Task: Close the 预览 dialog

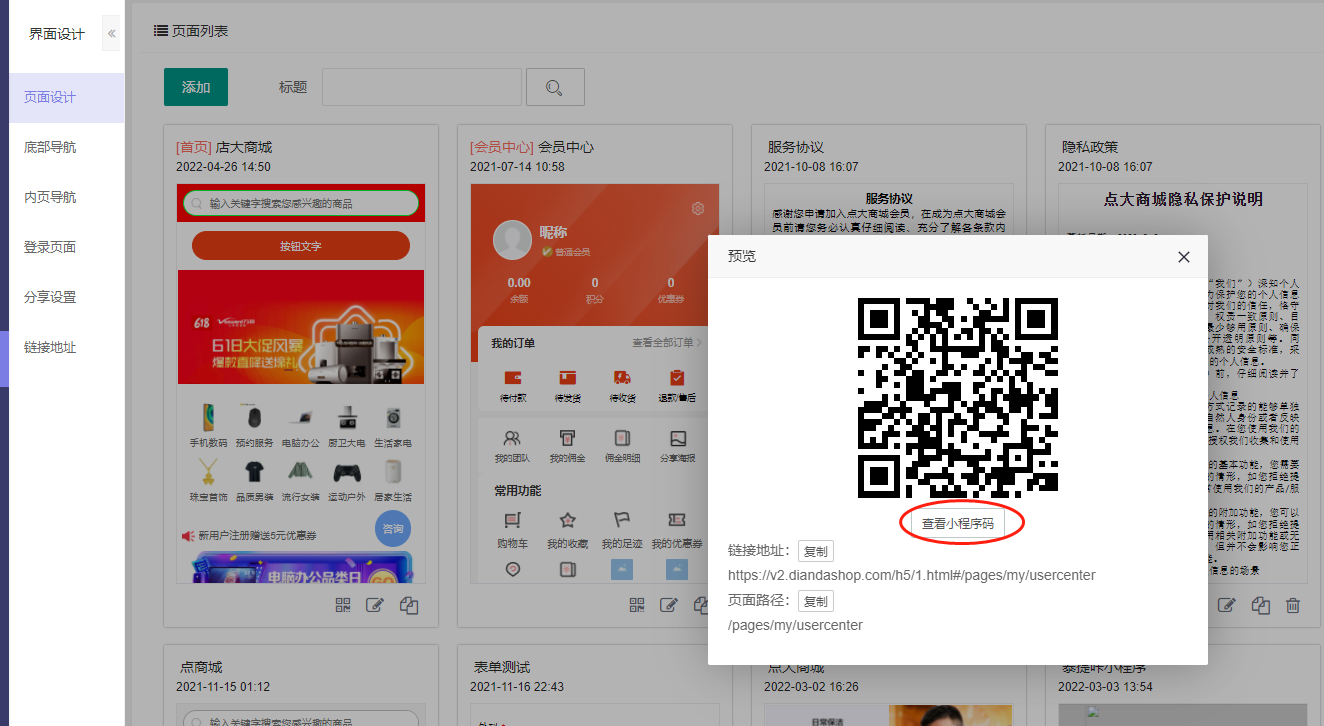Action: coord(1184,257)
